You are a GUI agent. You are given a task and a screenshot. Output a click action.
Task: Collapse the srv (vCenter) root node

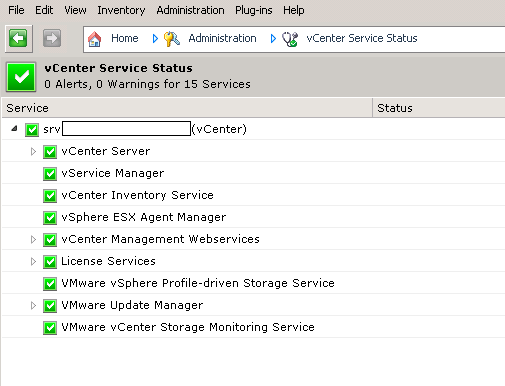point(14,128)
